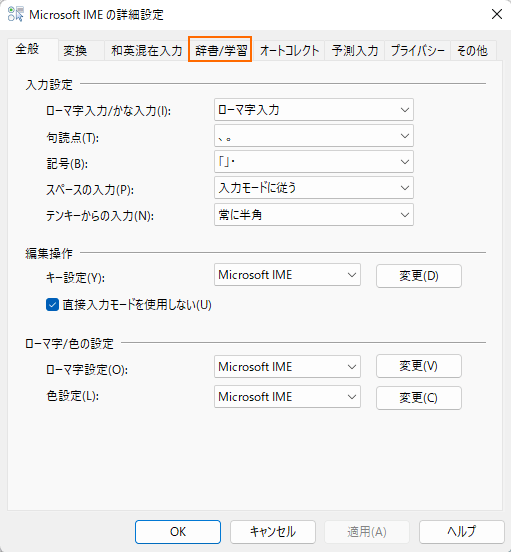
Task: Switch to the 辞書/学習 tab
Action: [x=220, y=50]
